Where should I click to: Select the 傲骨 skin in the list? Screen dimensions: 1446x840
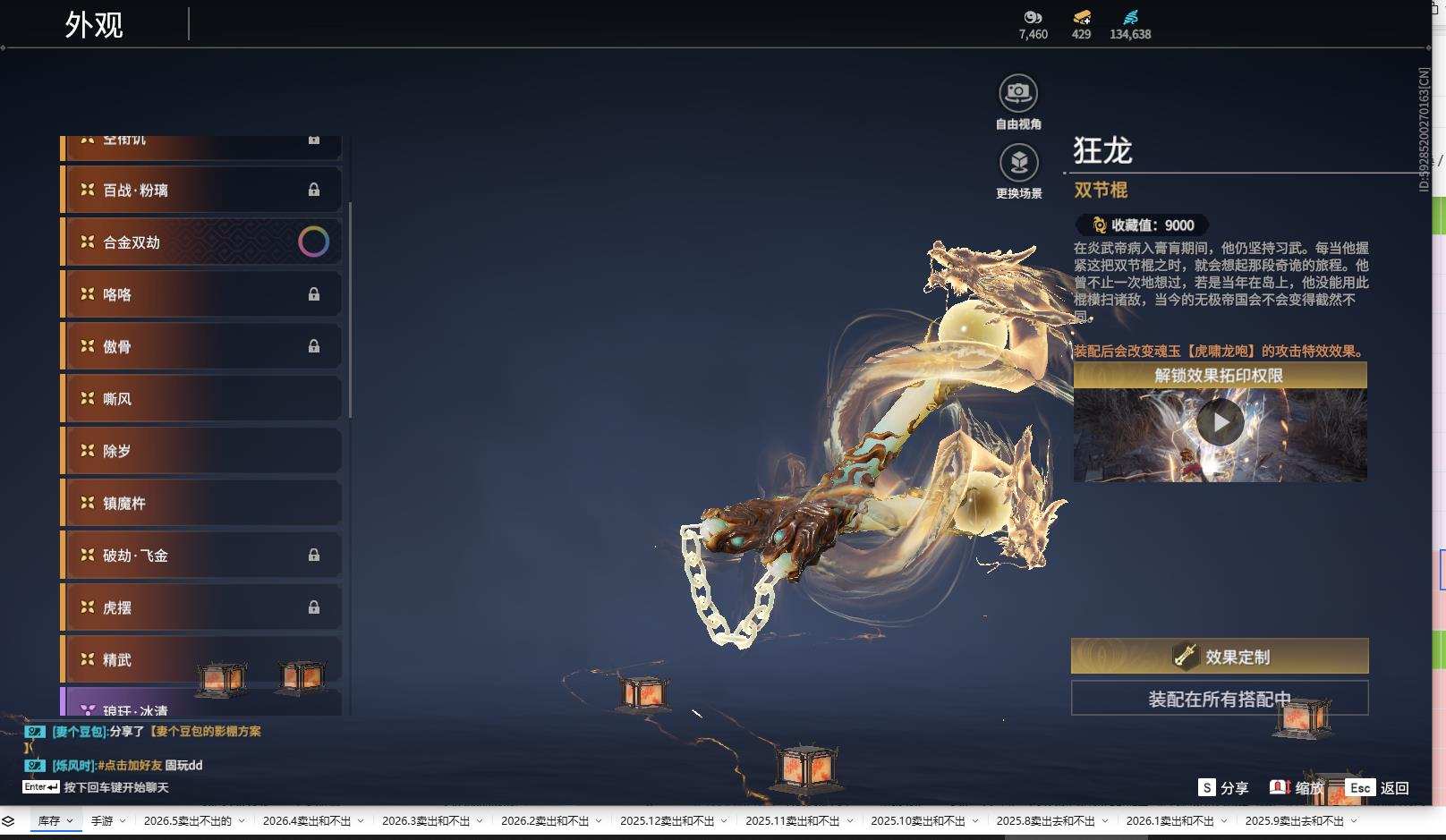point(201,346)
